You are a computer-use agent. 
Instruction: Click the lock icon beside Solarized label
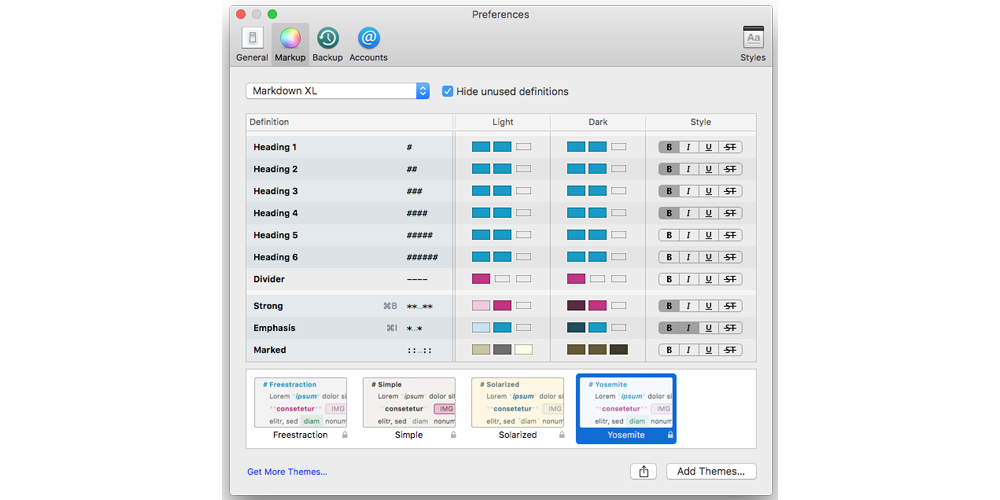[x=561, y=435]
